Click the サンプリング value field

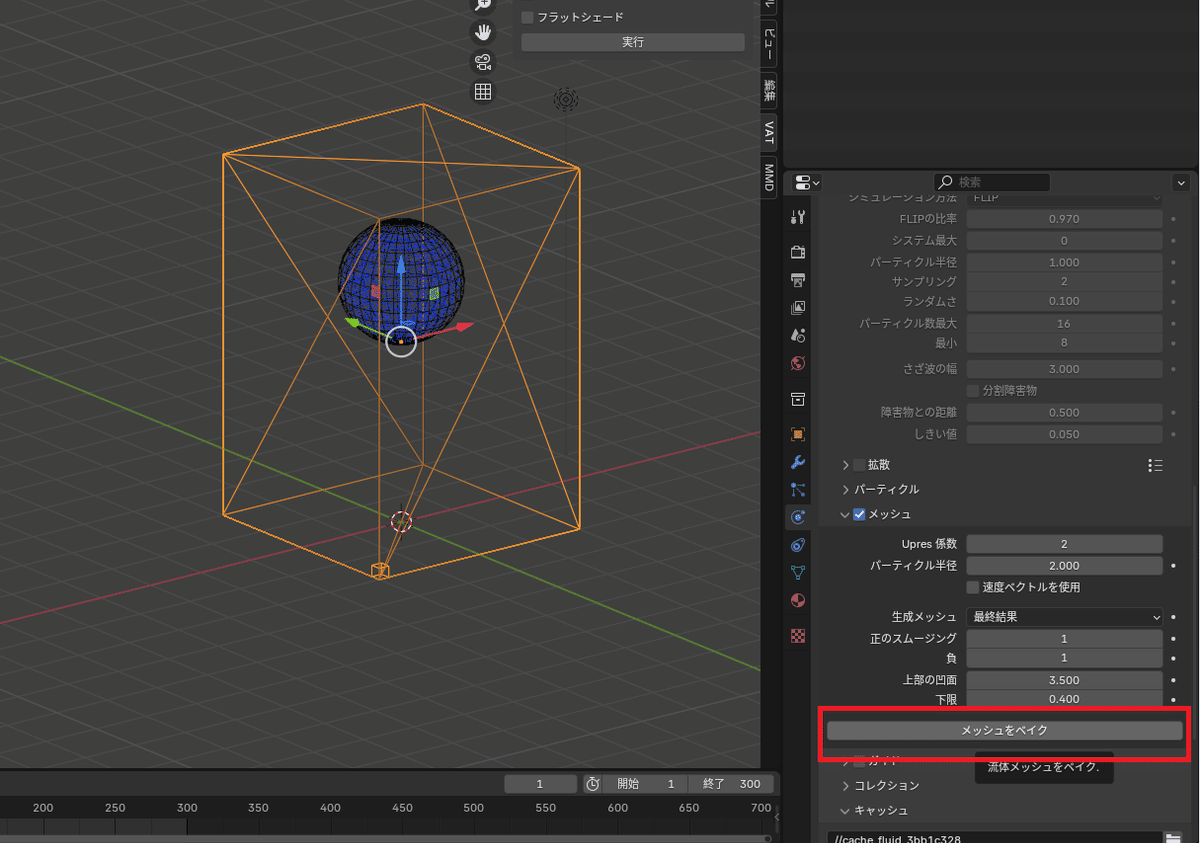click(1064, 282)
